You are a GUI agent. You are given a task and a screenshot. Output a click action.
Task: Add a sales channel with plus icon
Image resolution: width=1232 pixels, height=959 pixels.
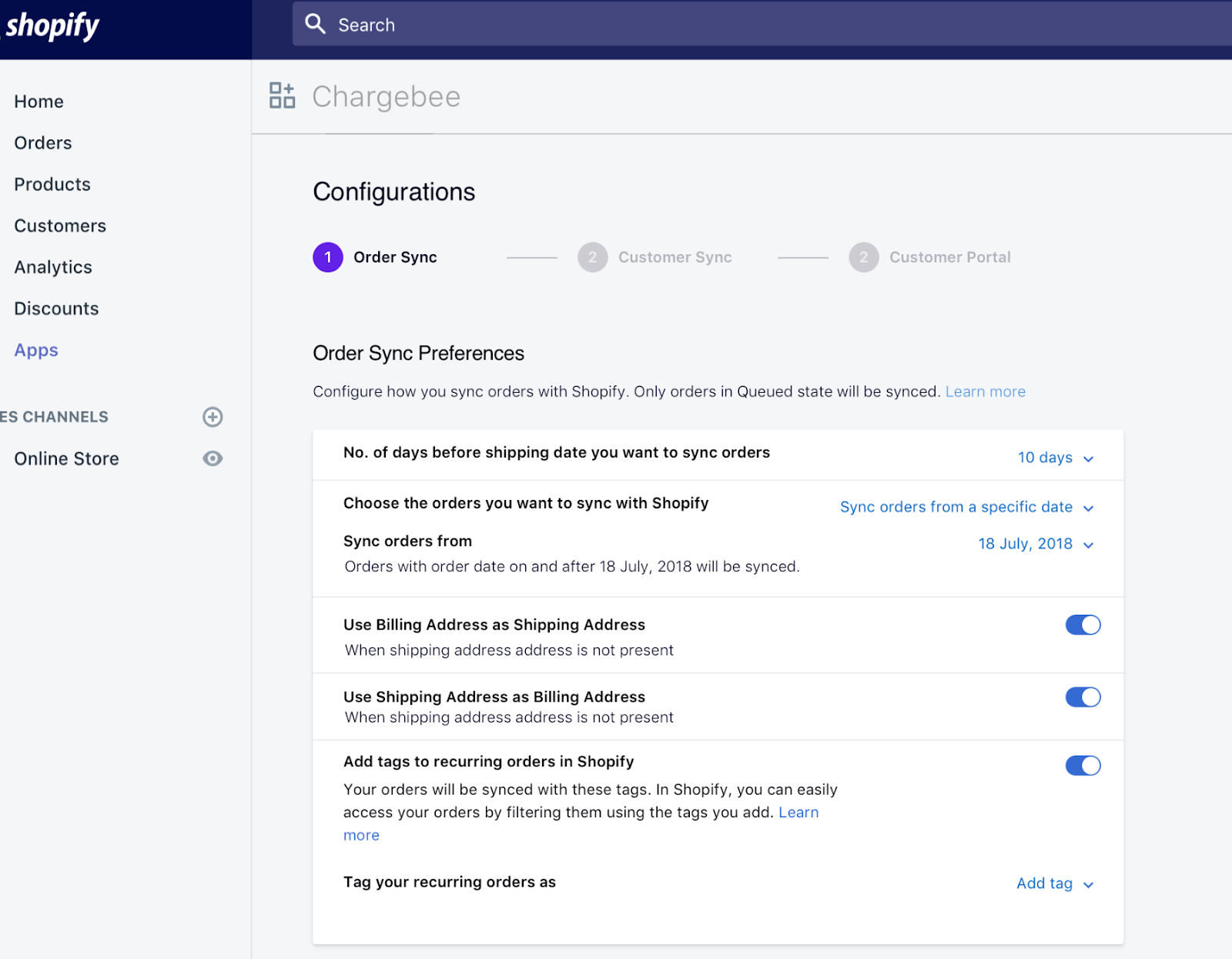coord(213,417)
